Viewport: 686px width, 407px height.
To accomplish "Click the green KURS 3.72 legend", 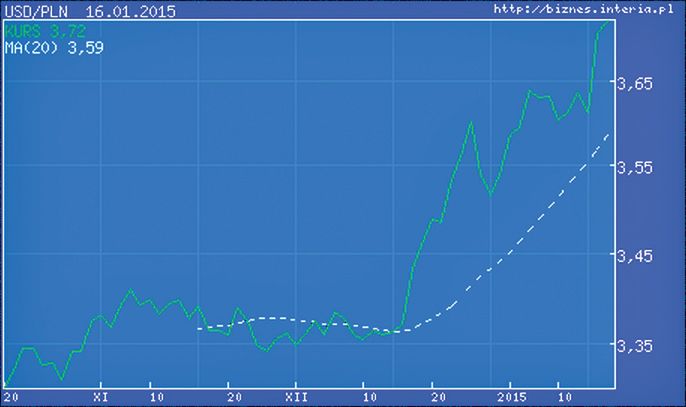I will pos(46,31).
